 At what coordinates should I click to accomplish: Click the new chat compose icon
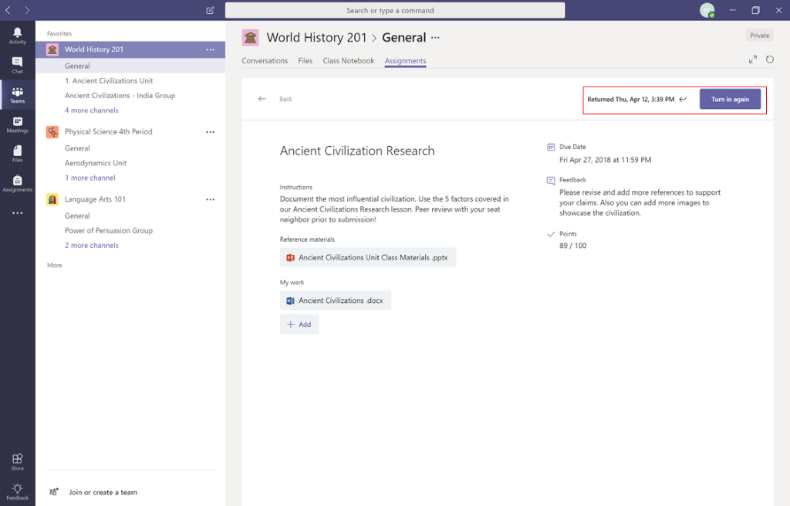[210, 10]
